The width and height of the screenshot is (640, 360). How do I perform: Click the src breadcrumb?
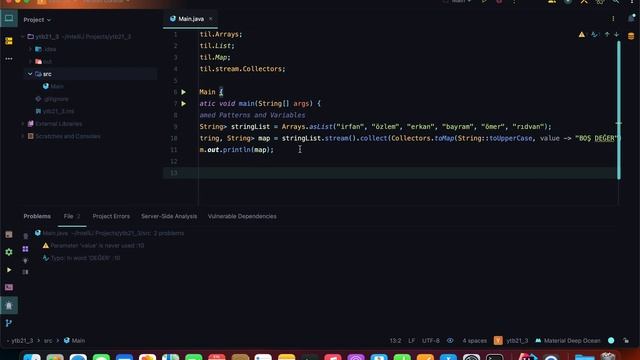48,340
